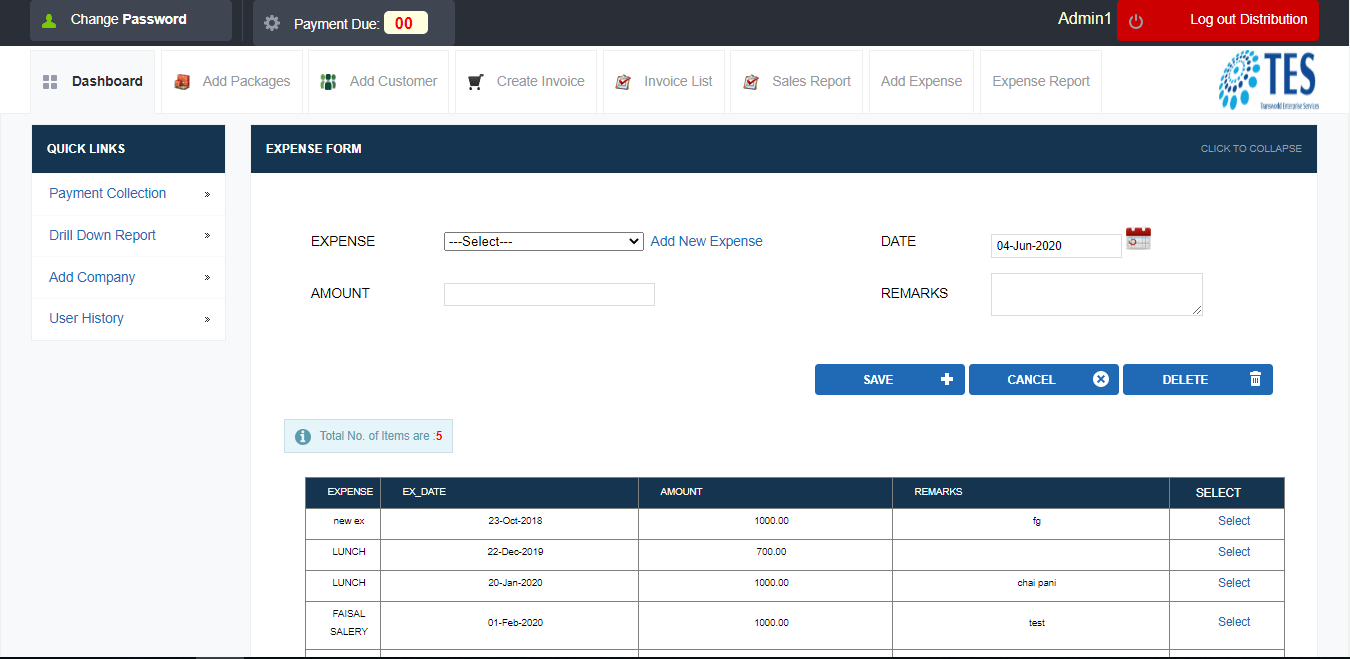Click the arrow beside User History
The width and height of the screenshot is (1350, 659).
click(x=207, y=319)
